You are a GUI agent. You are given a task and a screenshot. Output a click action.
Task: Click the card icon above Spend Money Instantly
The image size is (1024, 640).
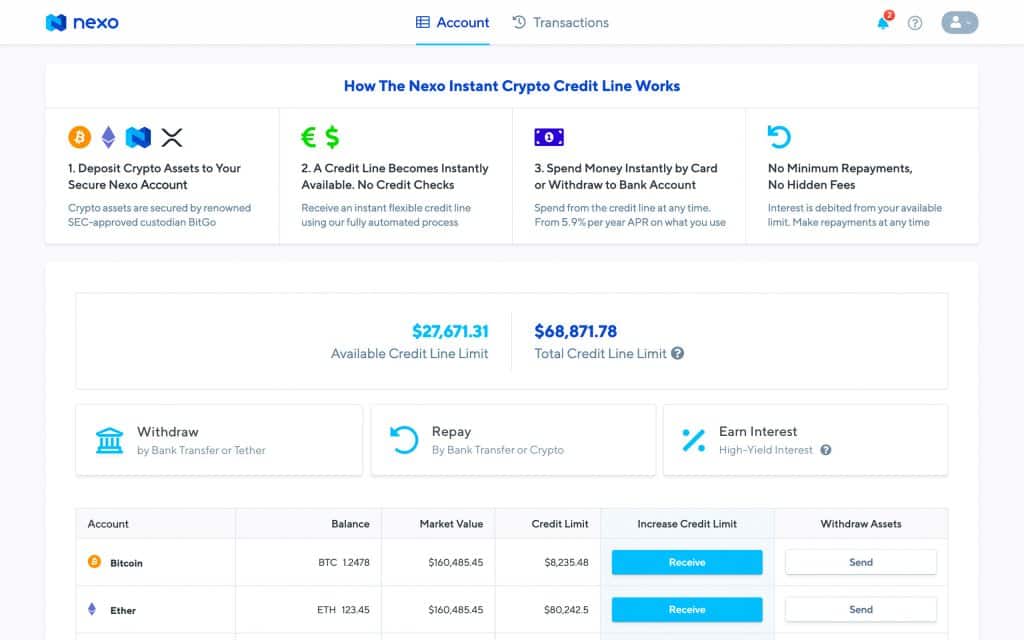pos(548,136)
